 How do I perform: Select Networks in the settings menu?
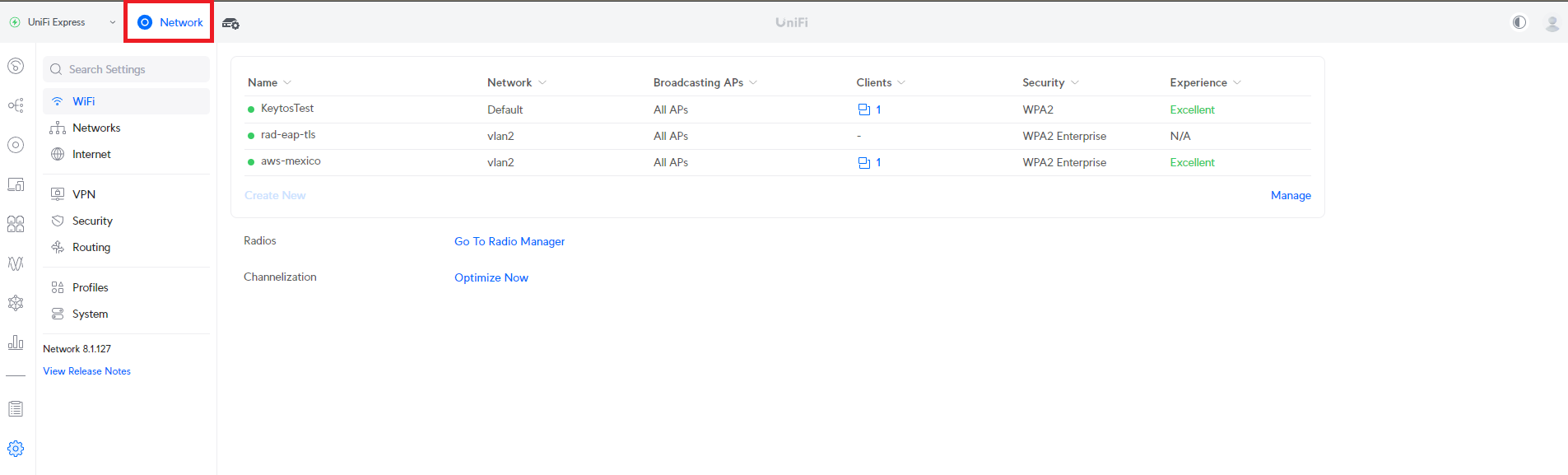point(96,128)
